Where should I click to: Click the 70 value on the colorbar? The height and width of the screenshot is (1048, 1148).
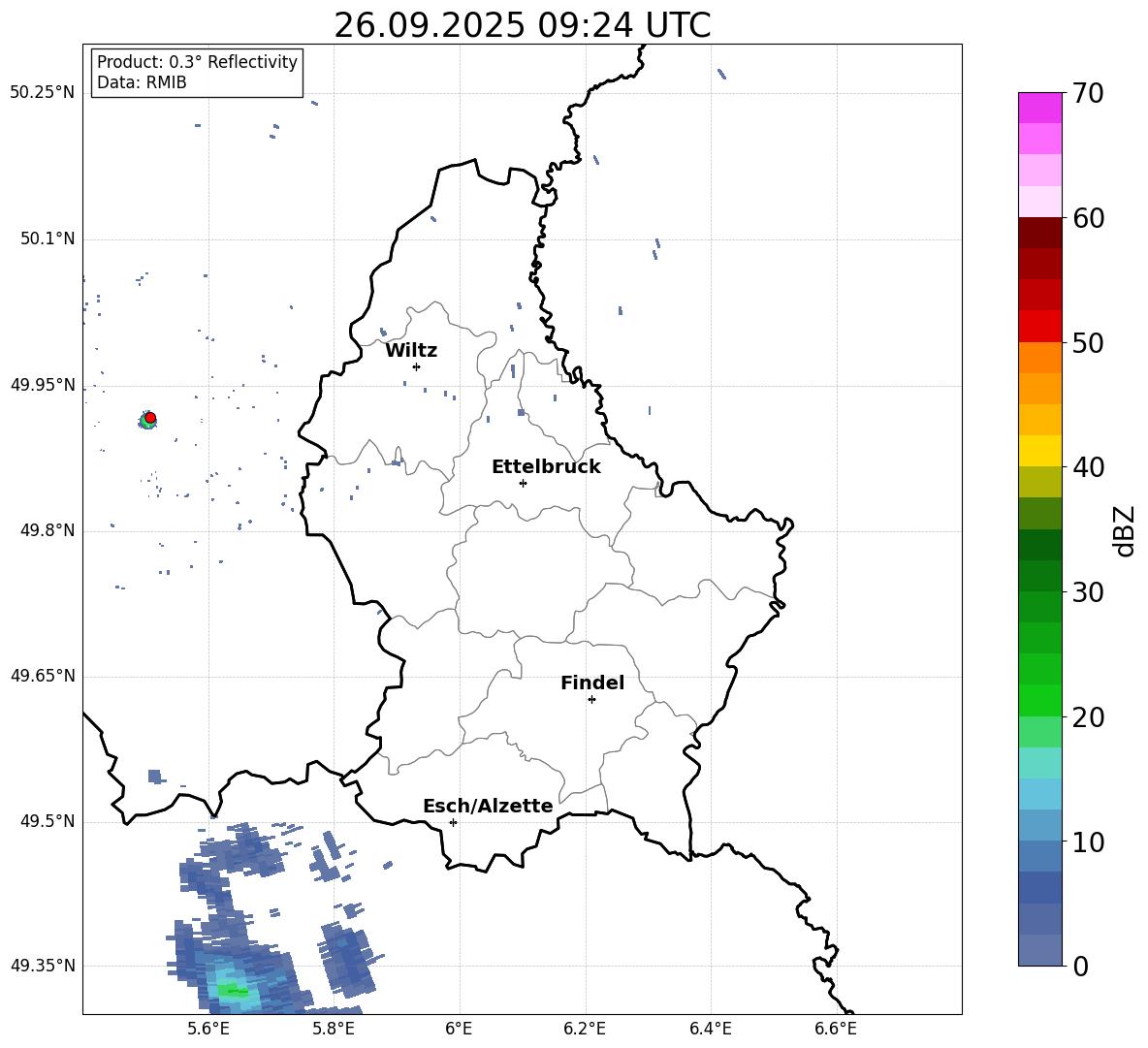pos(1087,93)
